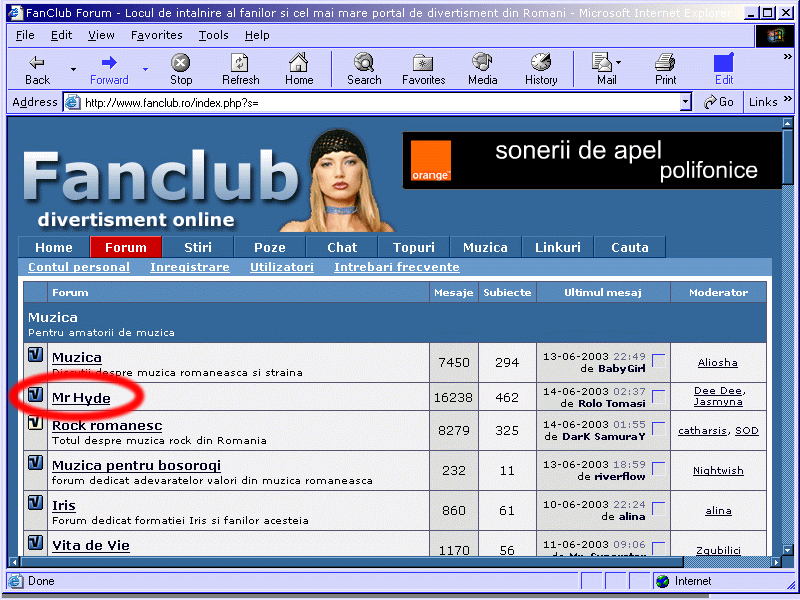Open the Utilizatori link
The image size is (800, 600).
[282, 267]
